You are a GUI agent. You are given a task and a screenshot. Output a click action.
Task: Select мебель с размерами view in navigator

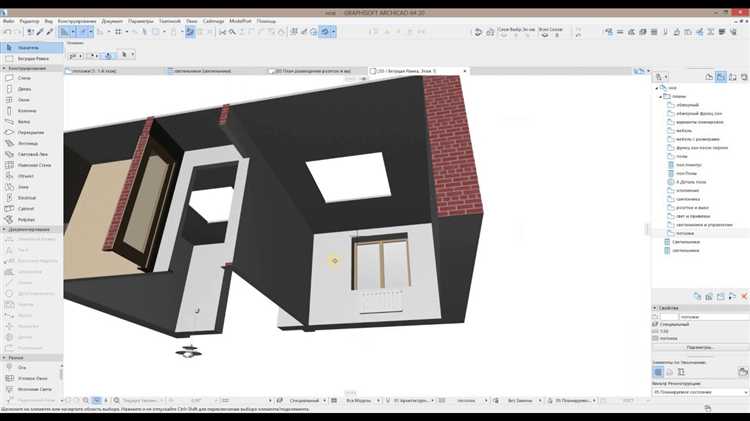tap(697, 139)
